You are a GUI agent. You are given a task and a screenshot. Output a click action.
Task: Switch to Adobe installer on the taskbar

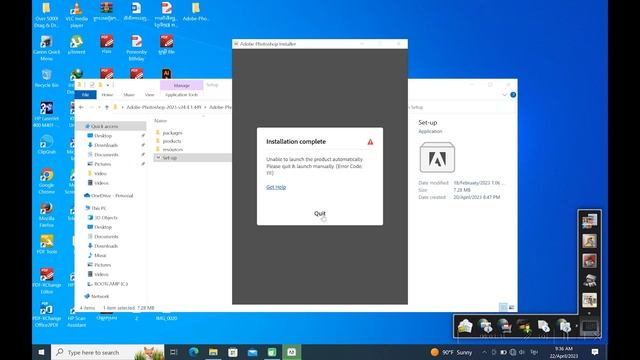(291, 352)
